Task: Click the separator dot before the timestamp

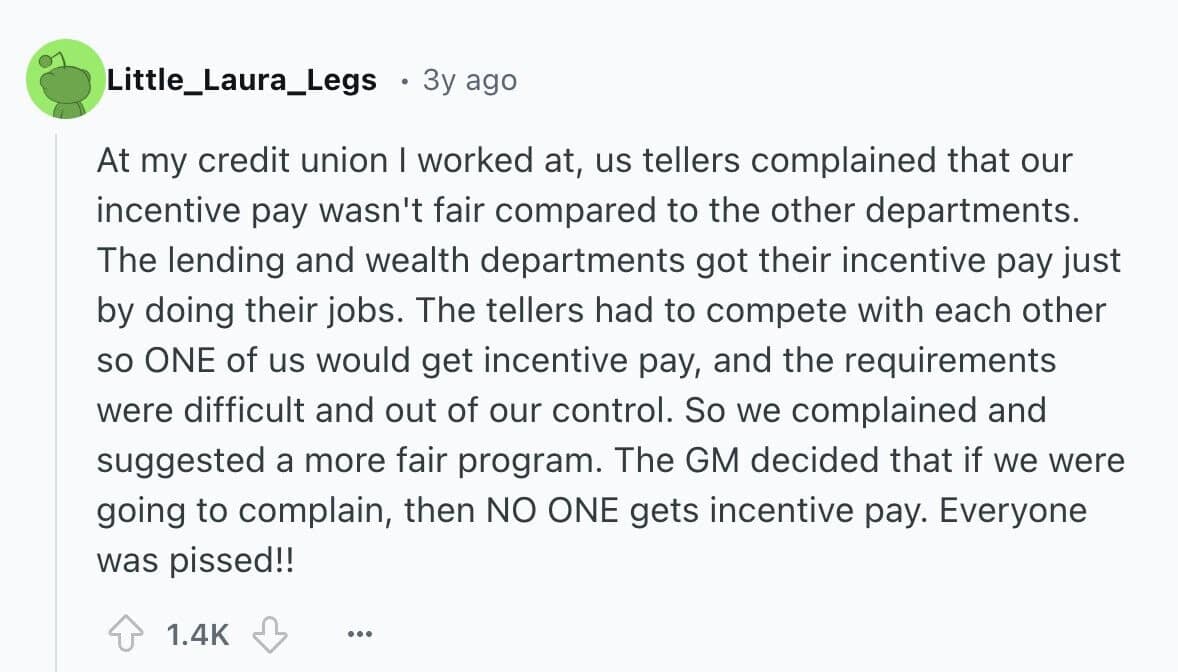Action: click(x=402, y=81)
